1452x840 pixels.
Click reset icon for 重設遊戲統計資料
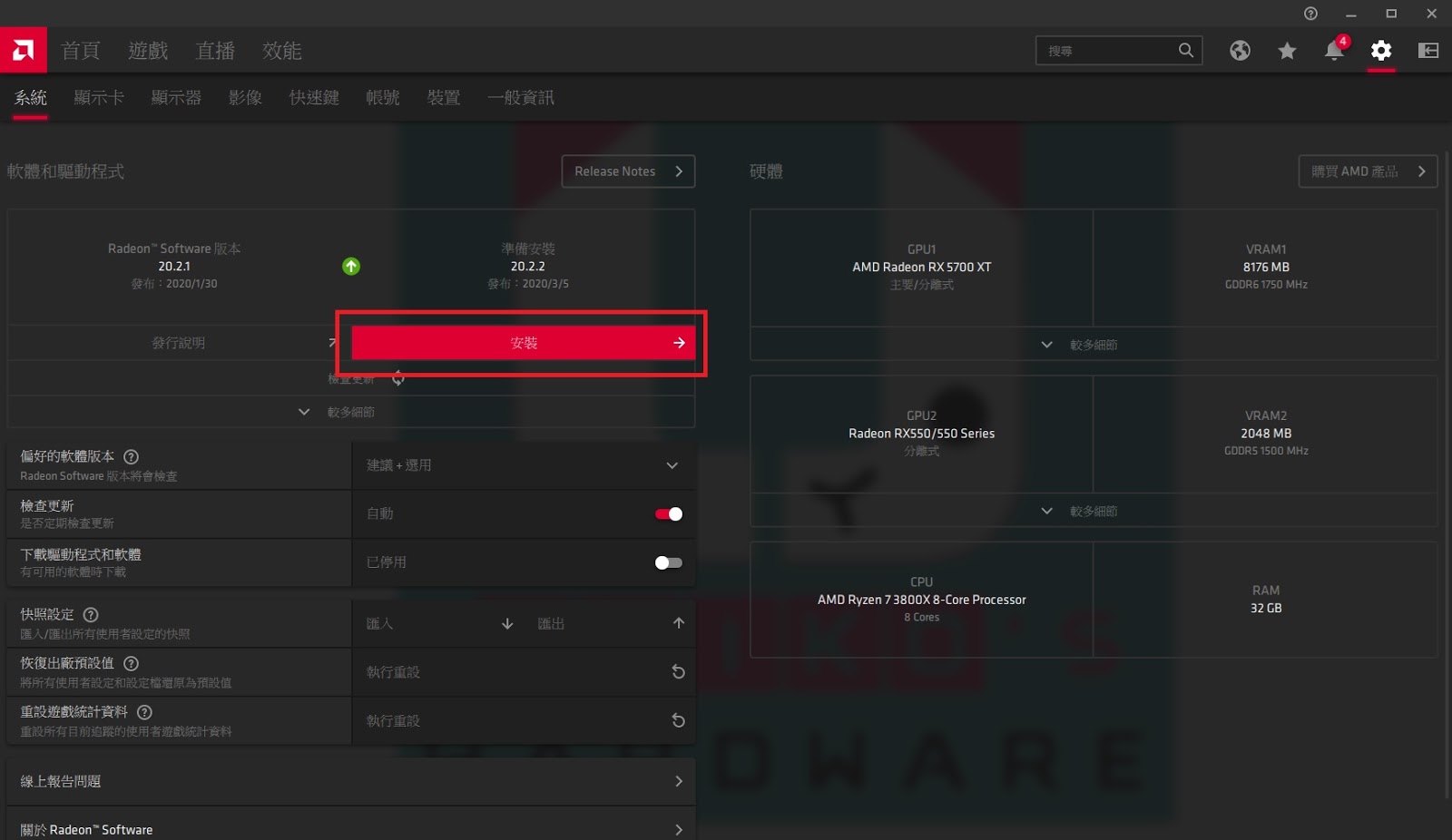678,721
